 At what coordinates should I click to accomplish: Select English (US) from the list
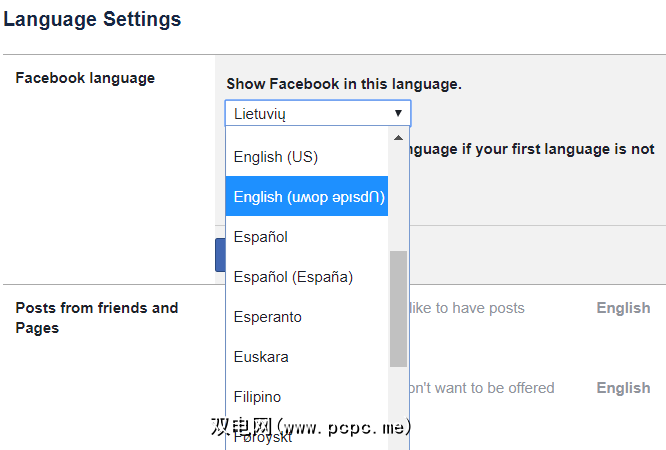coord(276,157)
